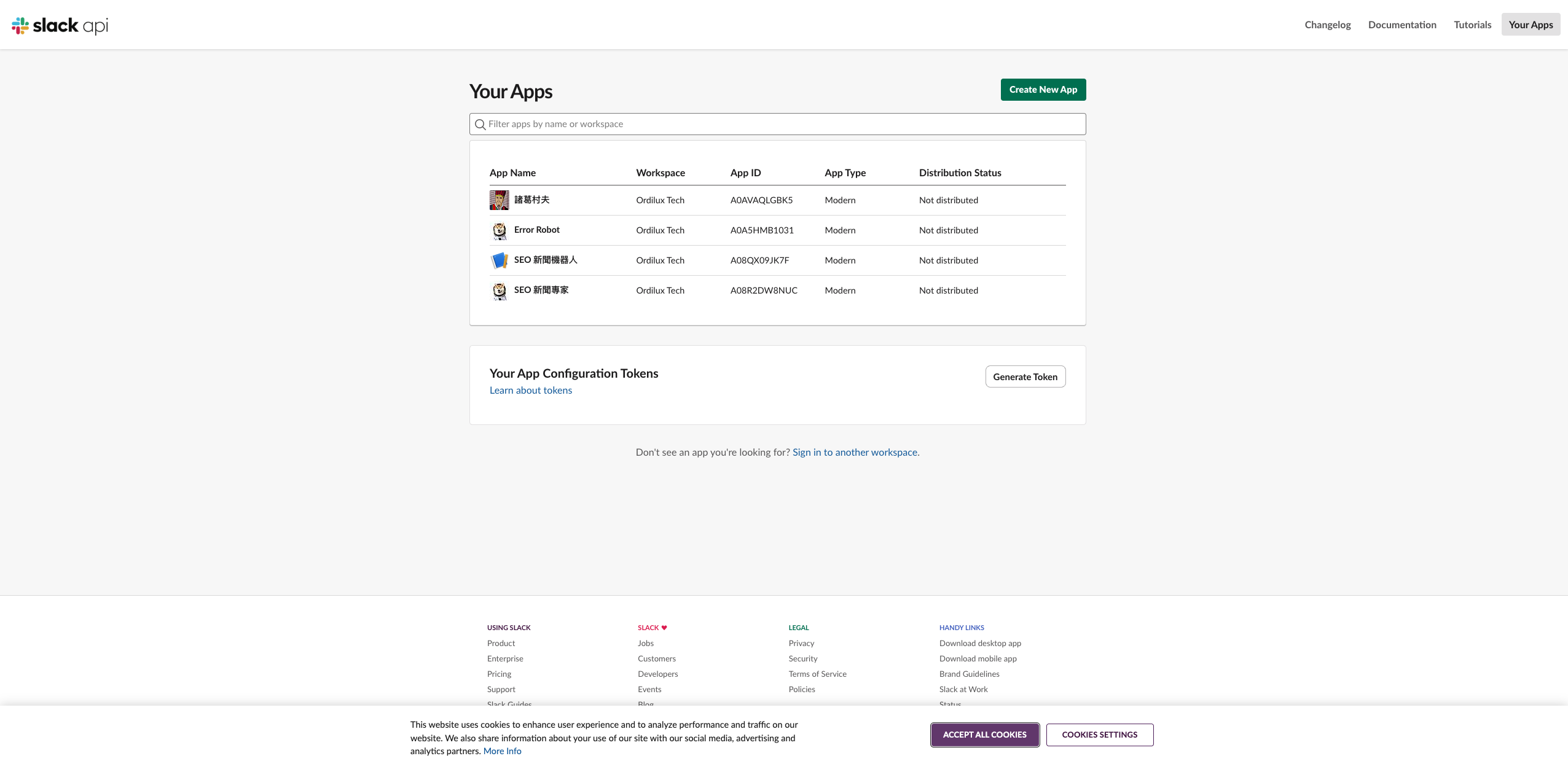Open the Changelog nav item
The height and width of the screenshot is (764, 1568).
pos(1328,25)
